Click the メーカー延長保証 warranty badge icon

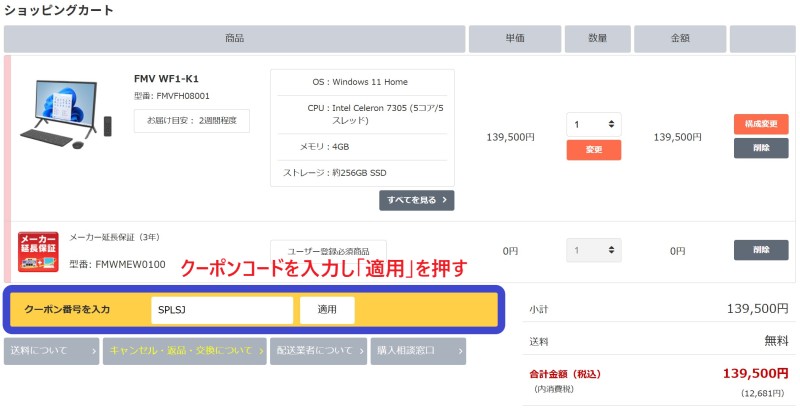[x=38, y=251]
